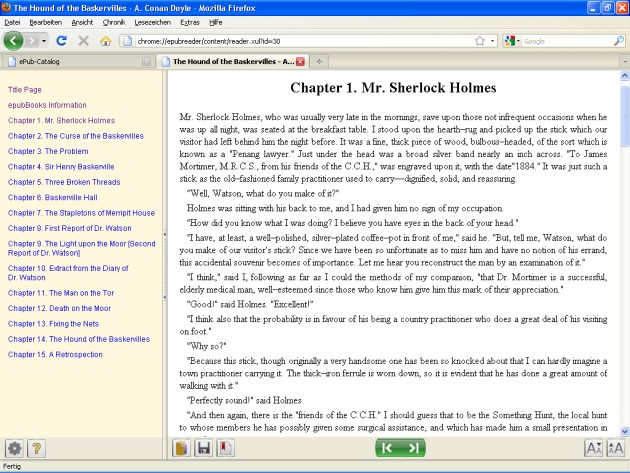Open EPUBReader help question mark
The height and width of the screenshot is (473, 630).
click(x=36, y=448)
